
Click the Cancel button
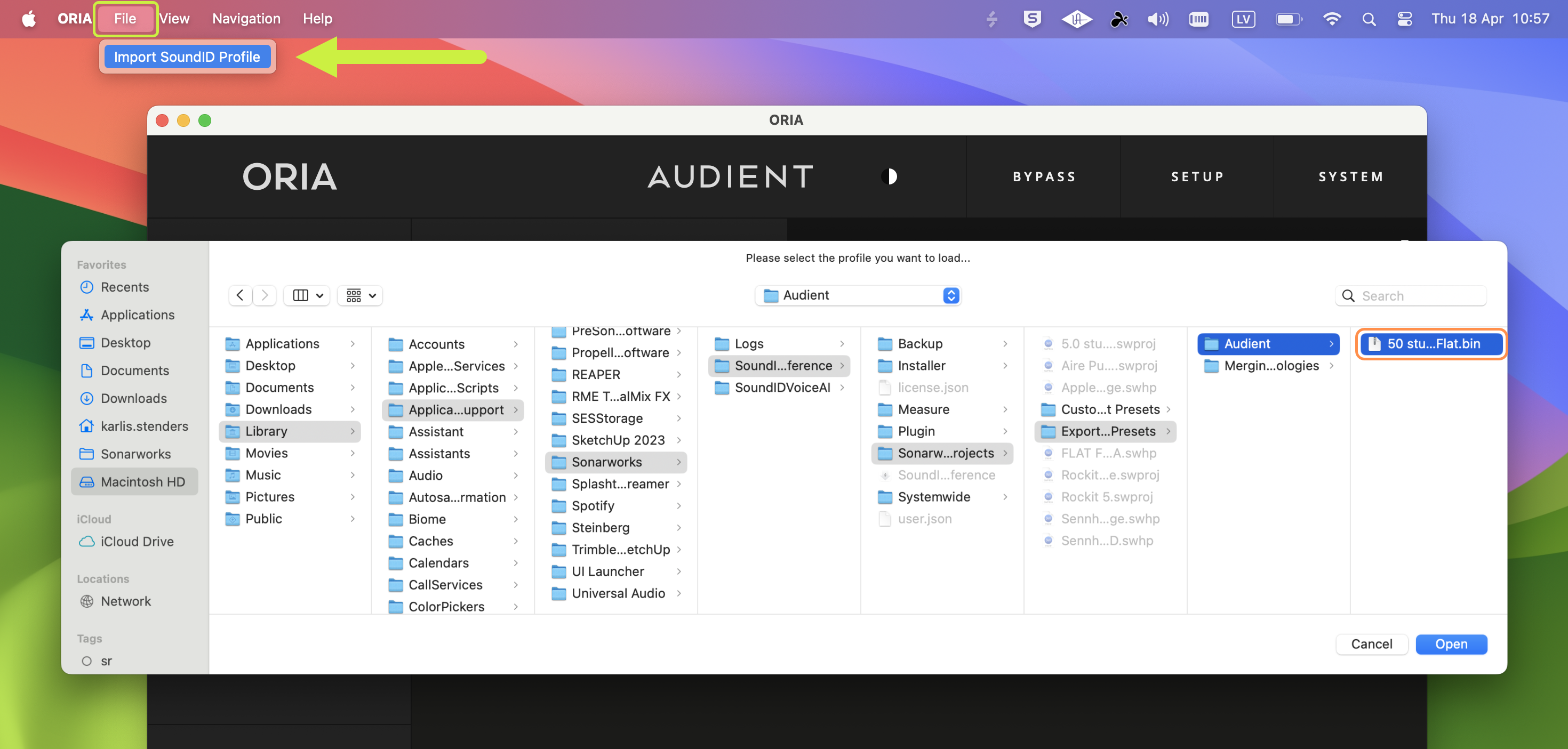pyautogui.click(x=1371, y=644)
